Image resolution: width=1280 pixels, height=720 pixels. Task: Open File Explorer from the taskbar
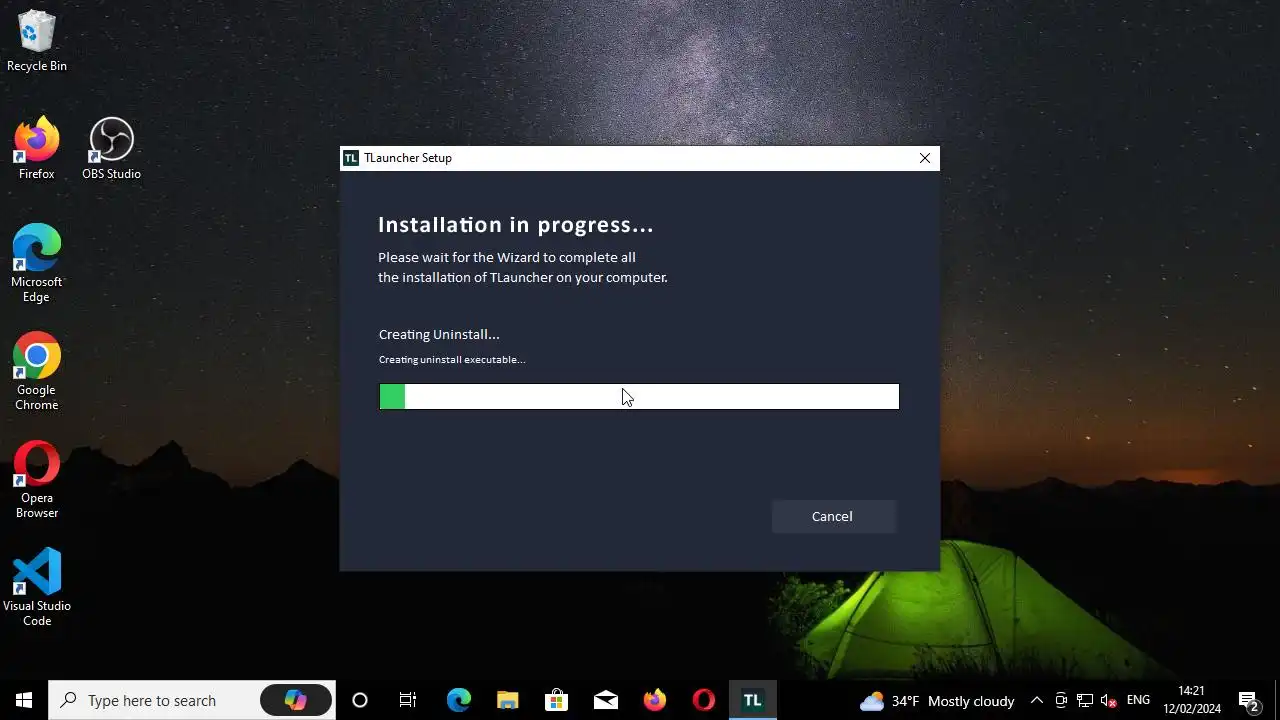(x=508, y=700)
